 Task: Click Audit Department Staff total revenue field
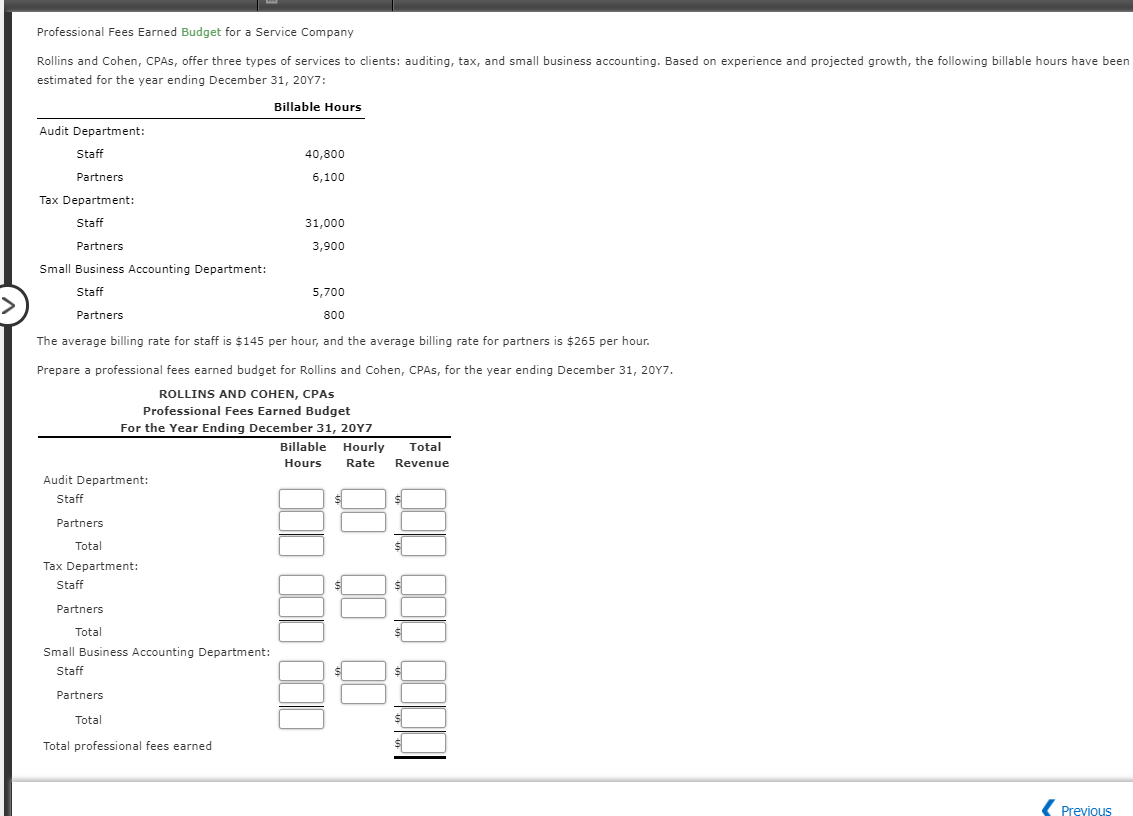coord(423,498)
